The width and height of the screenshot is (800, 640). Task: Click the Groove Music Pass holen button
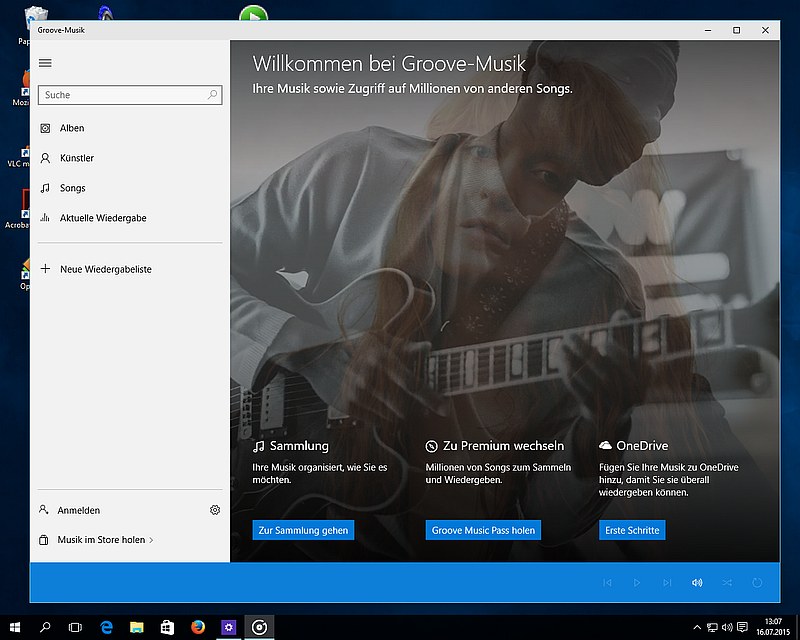(x=483, y=530)
